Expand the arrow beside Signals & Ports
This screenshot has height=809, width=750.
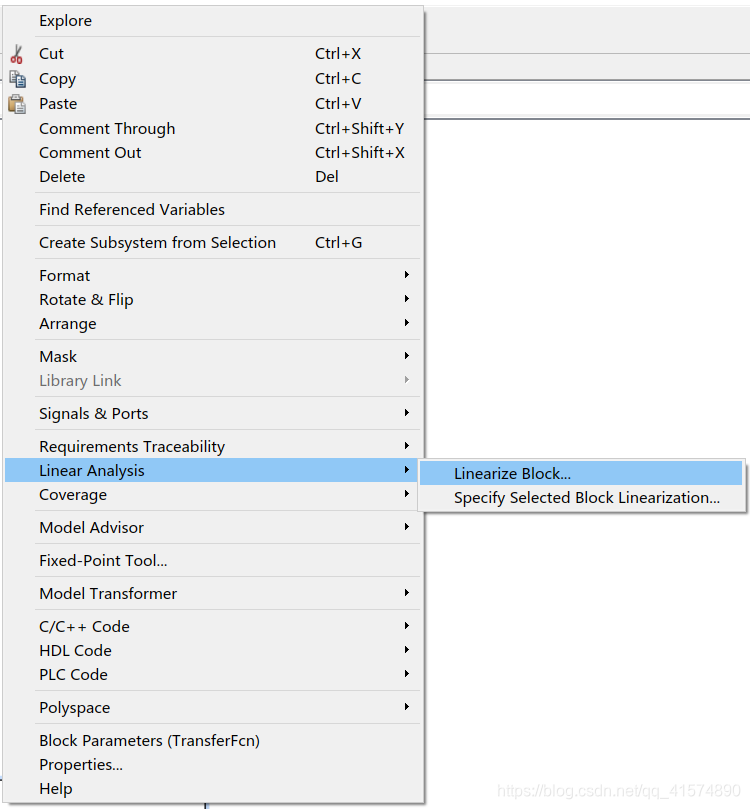pyautogui.click(x=407, y=413)
